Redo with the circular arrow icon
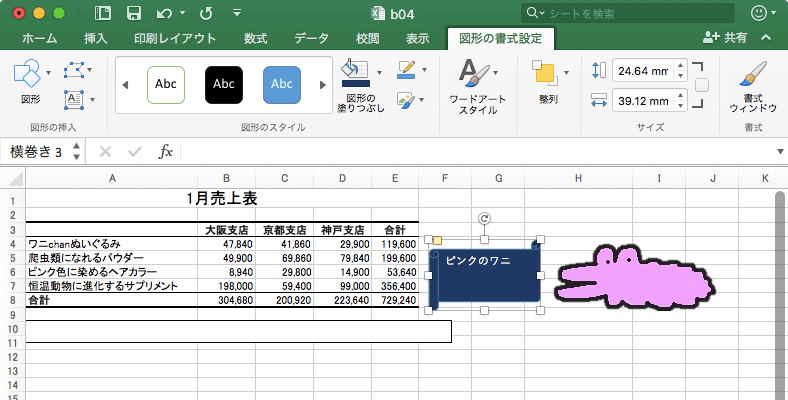The image size is (788, 400). point(206,14)
